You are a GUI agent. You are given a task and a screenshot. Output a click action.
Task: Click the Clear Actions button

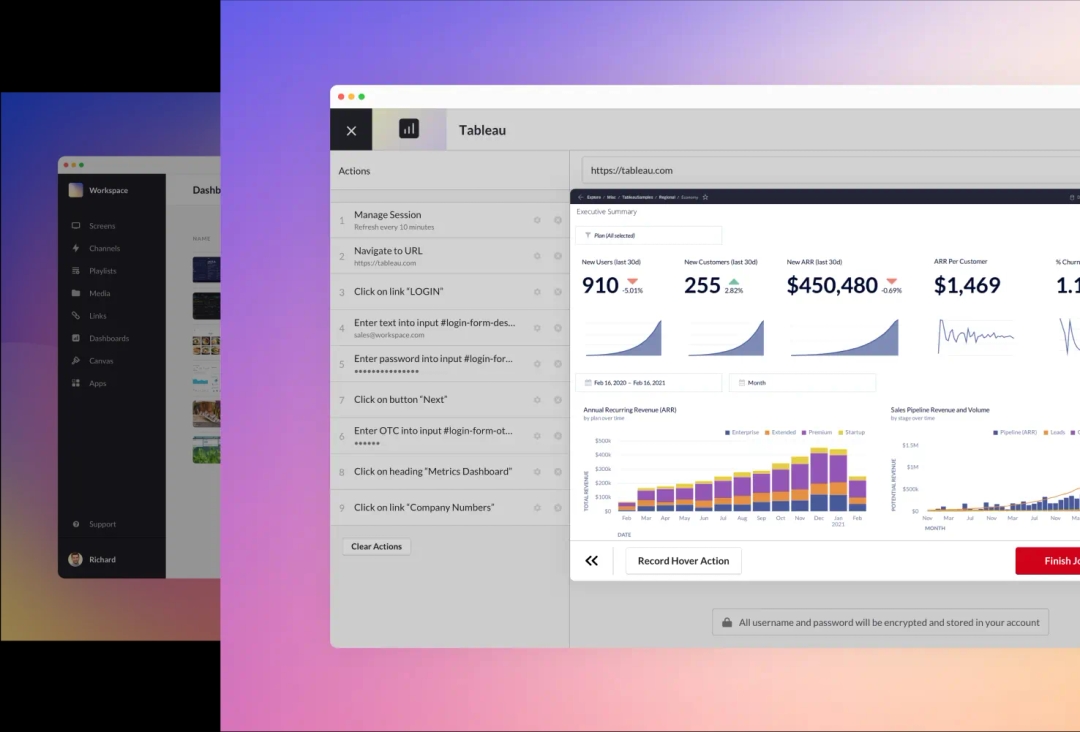pos(376,547)
